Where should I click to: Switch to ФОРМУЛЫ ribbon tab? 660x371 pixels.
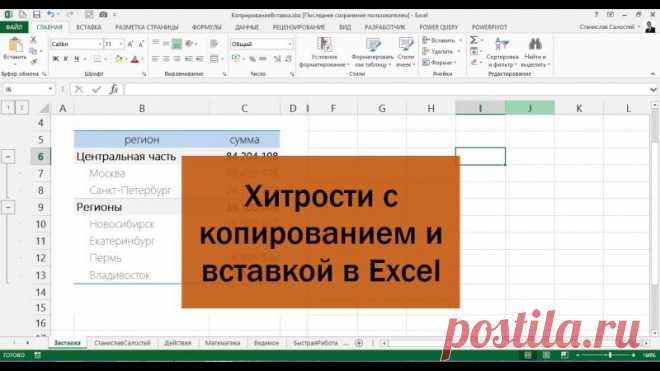pos(207,27)
